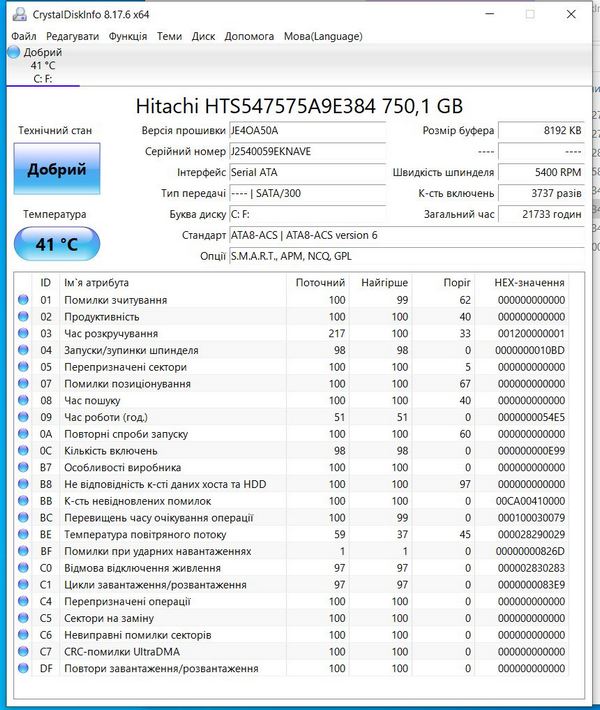600x710 pixels.
Task: Open the Диск menu
Action: (x=203, y=36)
